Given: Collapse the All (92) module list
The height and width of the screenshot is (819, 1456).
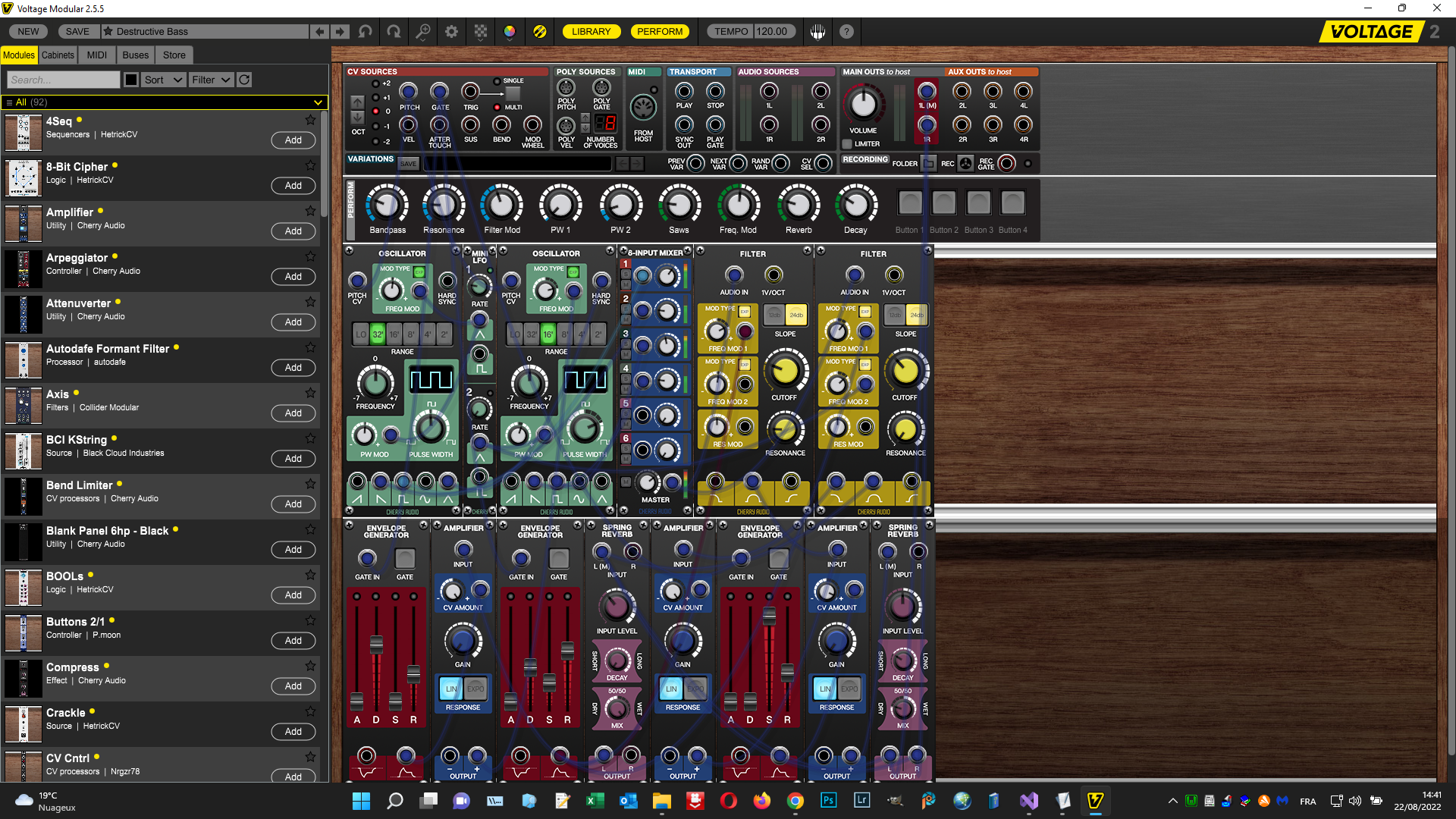Looking at the screenshot, I should point(318,102).
